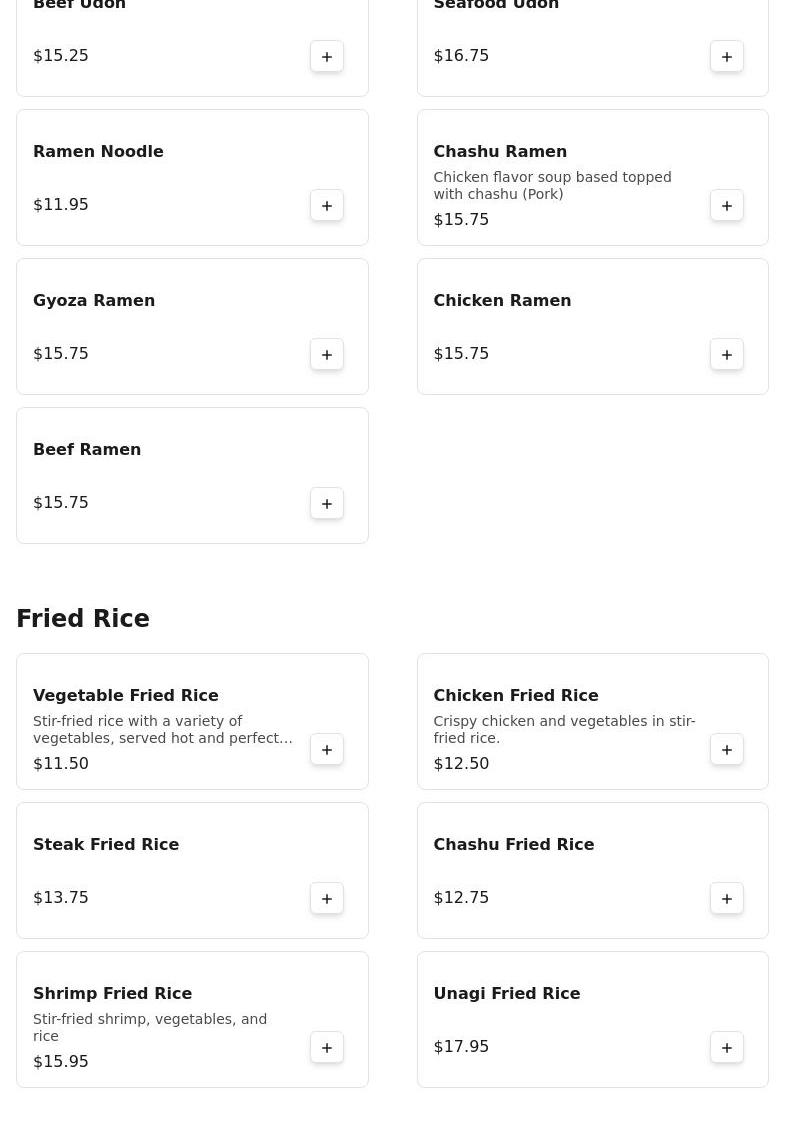
Task: Select the Fried Rice section heading
Action: [x=83, y=619]
